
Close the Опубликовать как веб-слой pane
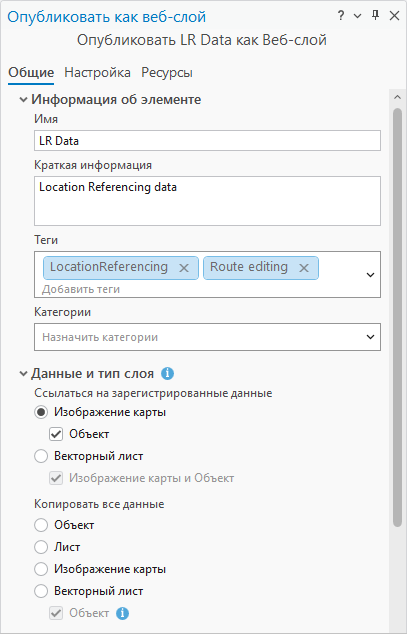(x=394, y=16)
